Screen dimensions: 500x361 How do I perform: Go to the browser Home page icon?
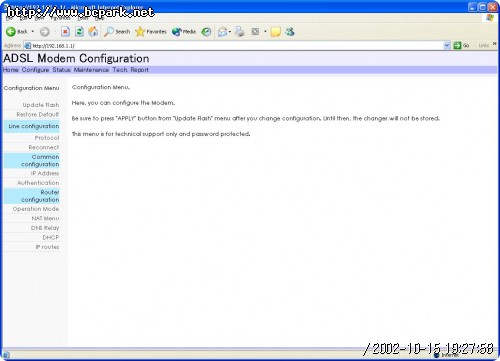pos(93,32)
